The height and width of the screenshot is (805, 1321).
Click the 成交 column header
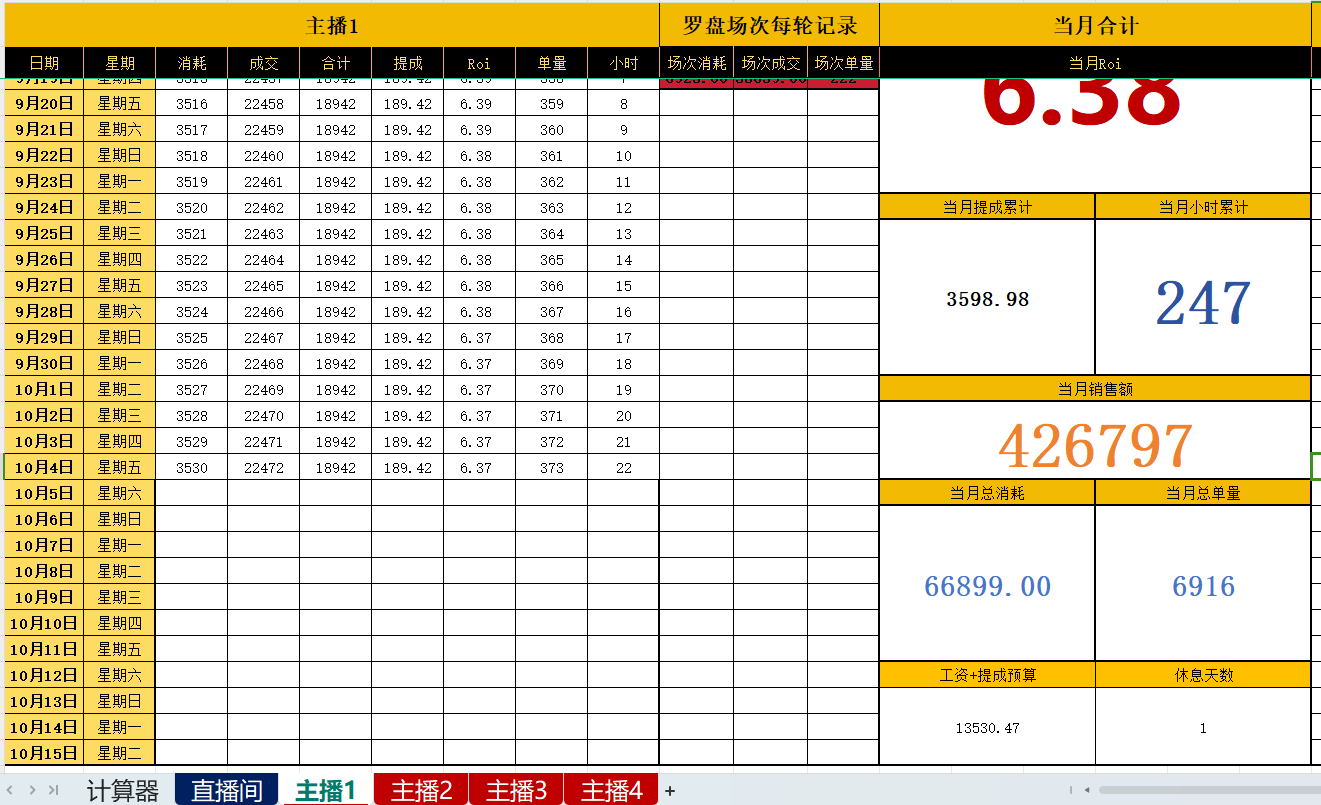(264, 62)
